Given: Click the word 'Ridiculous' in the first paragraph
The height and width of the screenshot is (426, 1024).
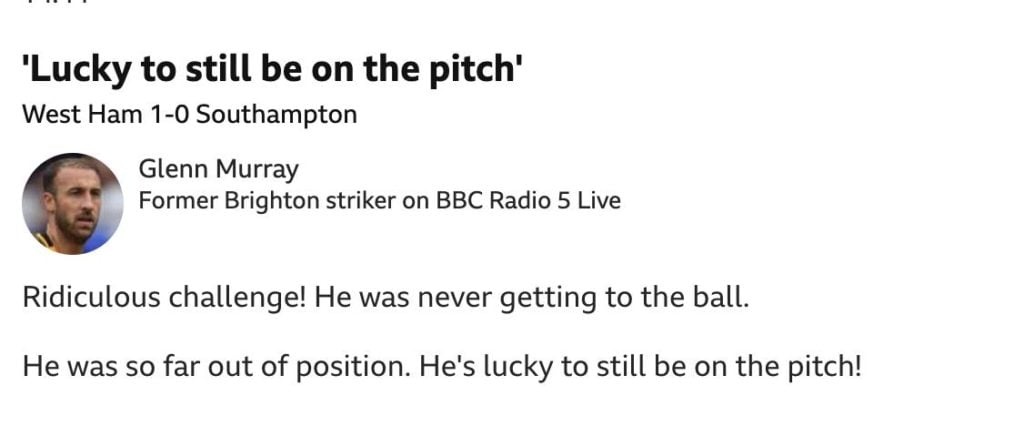Looking at the screenshot, I should (91, 298).
